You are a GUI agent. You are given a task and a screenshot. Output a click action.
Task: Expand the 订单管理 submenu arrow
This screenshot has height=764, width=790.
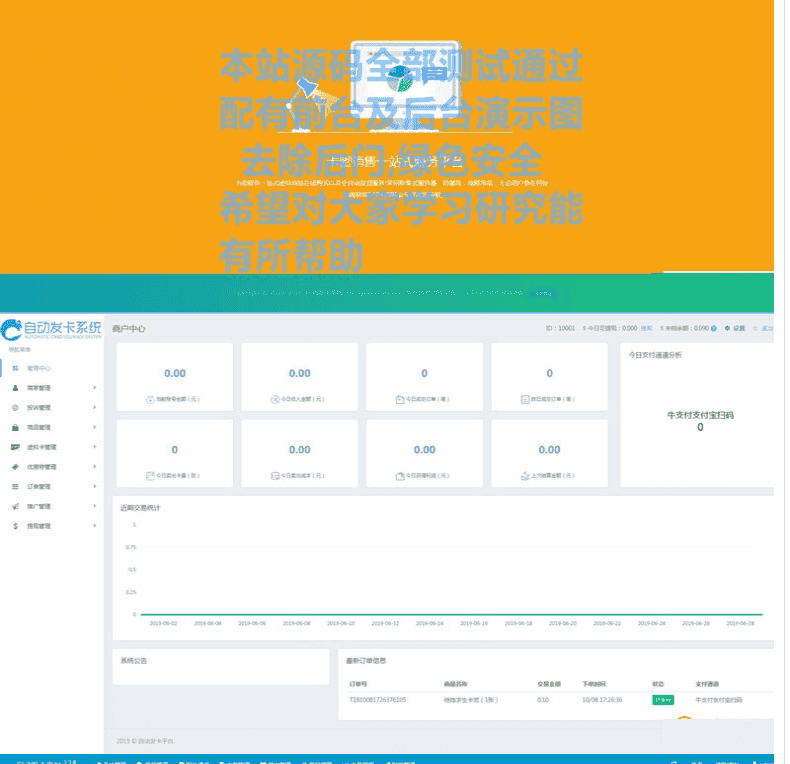click(x=95, y=487)
